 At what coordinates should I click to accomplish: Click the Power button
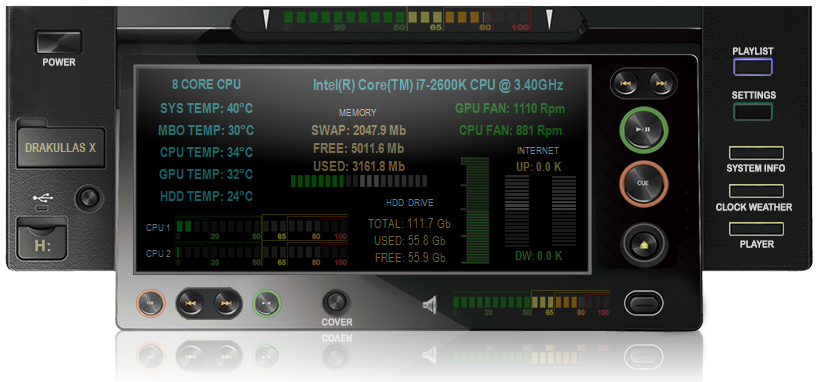tap(59, 42)
